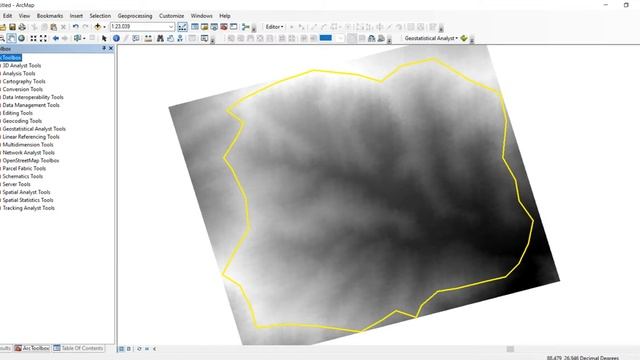Launch the Geostatistical Wizard icon
The width and height of the screenshot is (640, 360).
(x=464, y=38)
